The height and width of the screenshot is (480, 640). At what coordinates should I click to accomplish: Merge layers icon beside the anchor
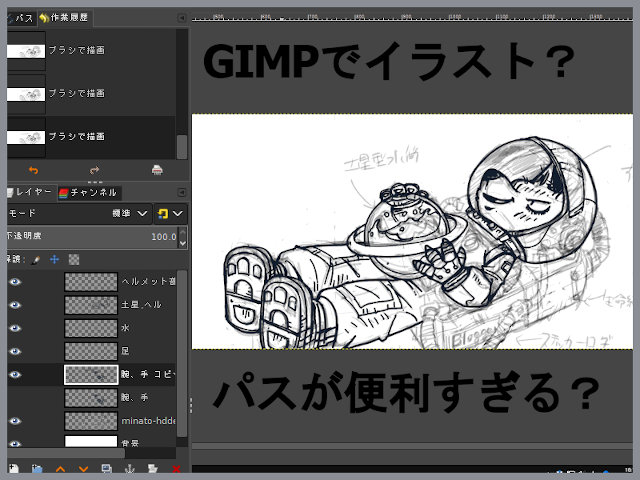pos(153,469)
